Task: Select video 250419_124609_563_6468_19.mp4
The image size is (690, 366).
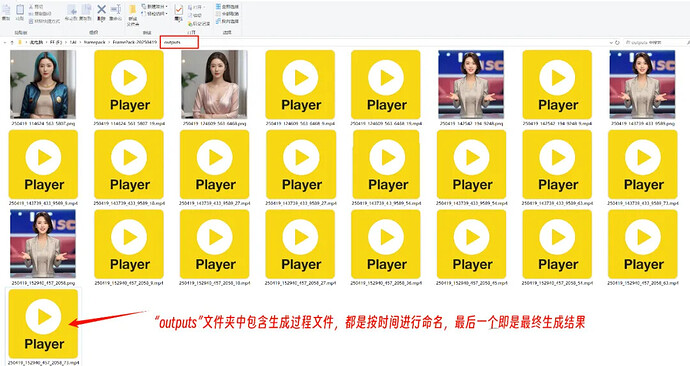Action: tap(386, 88)
